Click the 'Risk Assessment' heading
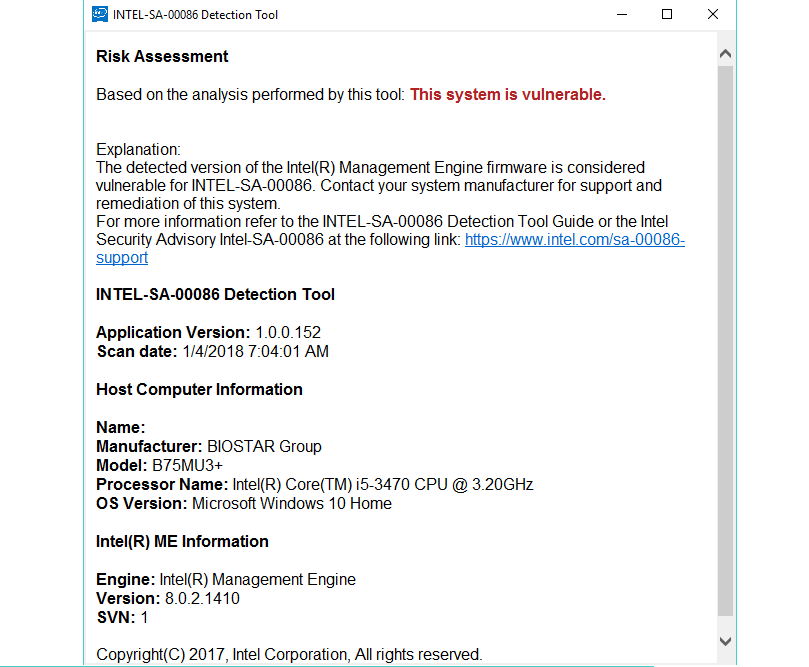 pos(162,56)
